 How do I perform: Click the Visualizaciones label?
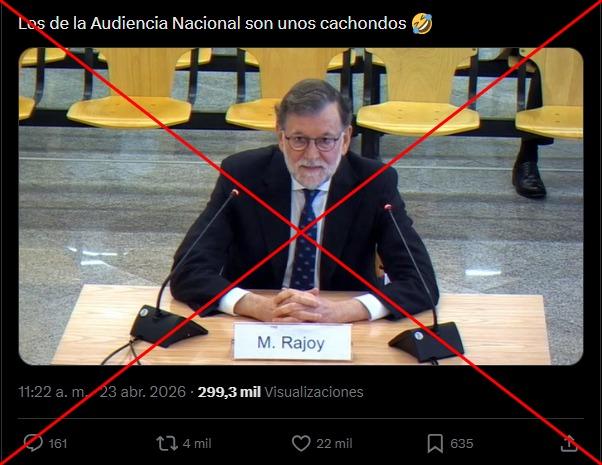314,392
